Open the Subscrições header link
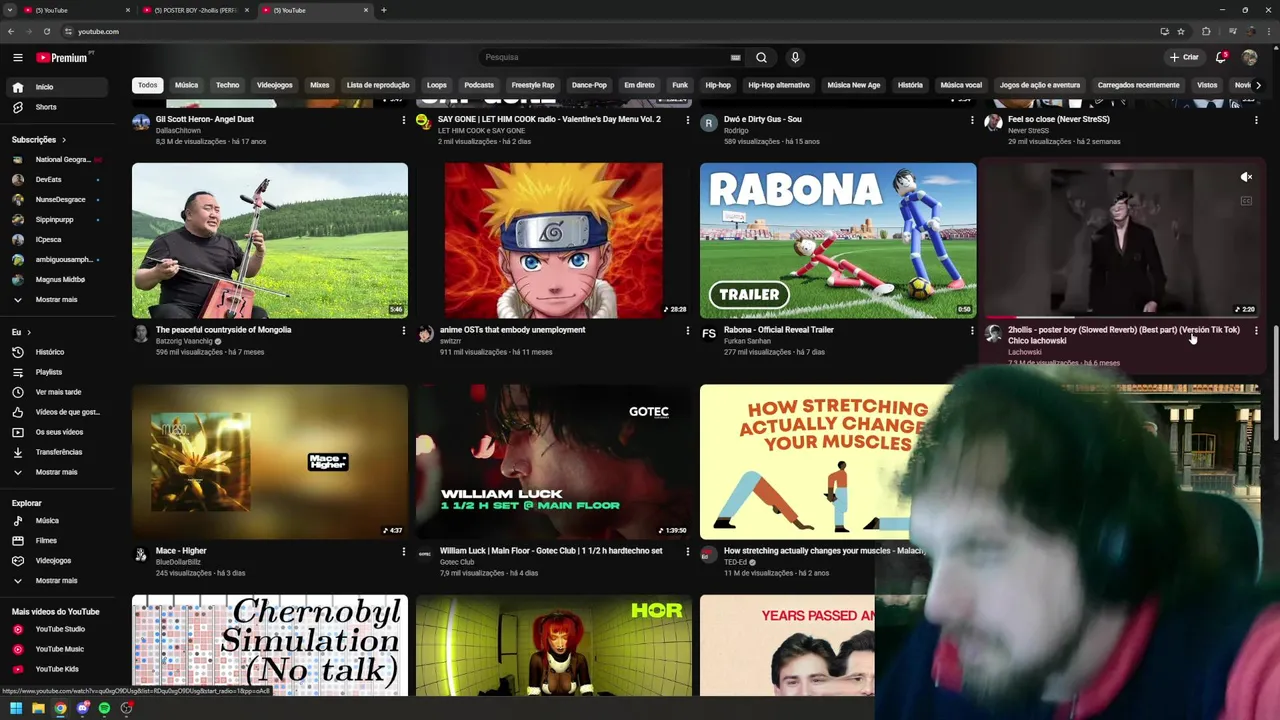Screen dimensions: 1280x720 (39, 140)
